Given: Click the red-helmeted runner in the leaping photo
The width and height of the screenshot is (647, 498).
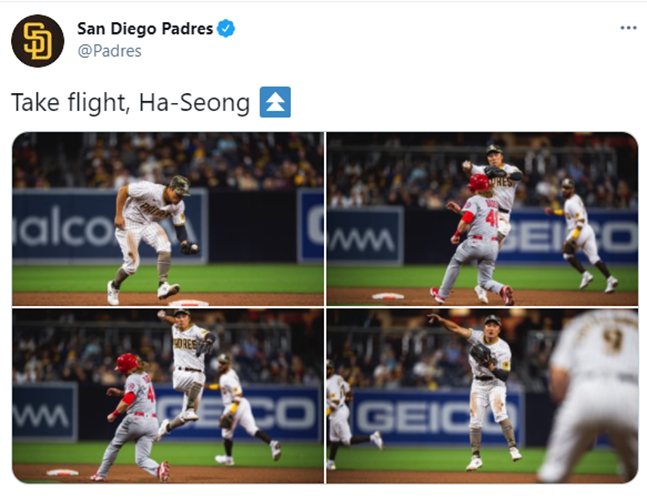Looking at the screenshot, I should [x=133, y=417].
